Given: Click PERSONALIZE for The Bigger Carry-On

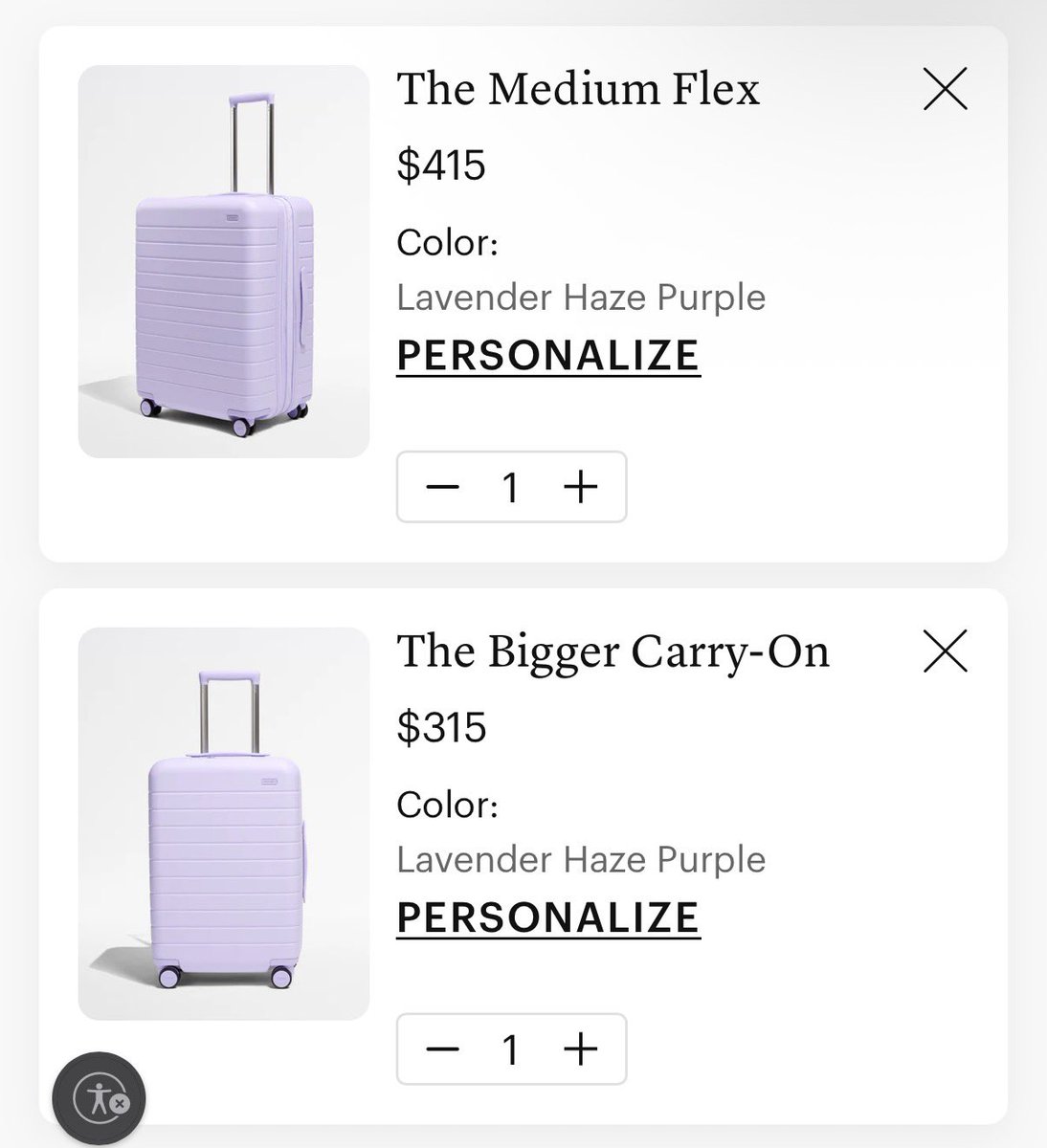Looking at the screenshot, I should [x=548, y=917].
